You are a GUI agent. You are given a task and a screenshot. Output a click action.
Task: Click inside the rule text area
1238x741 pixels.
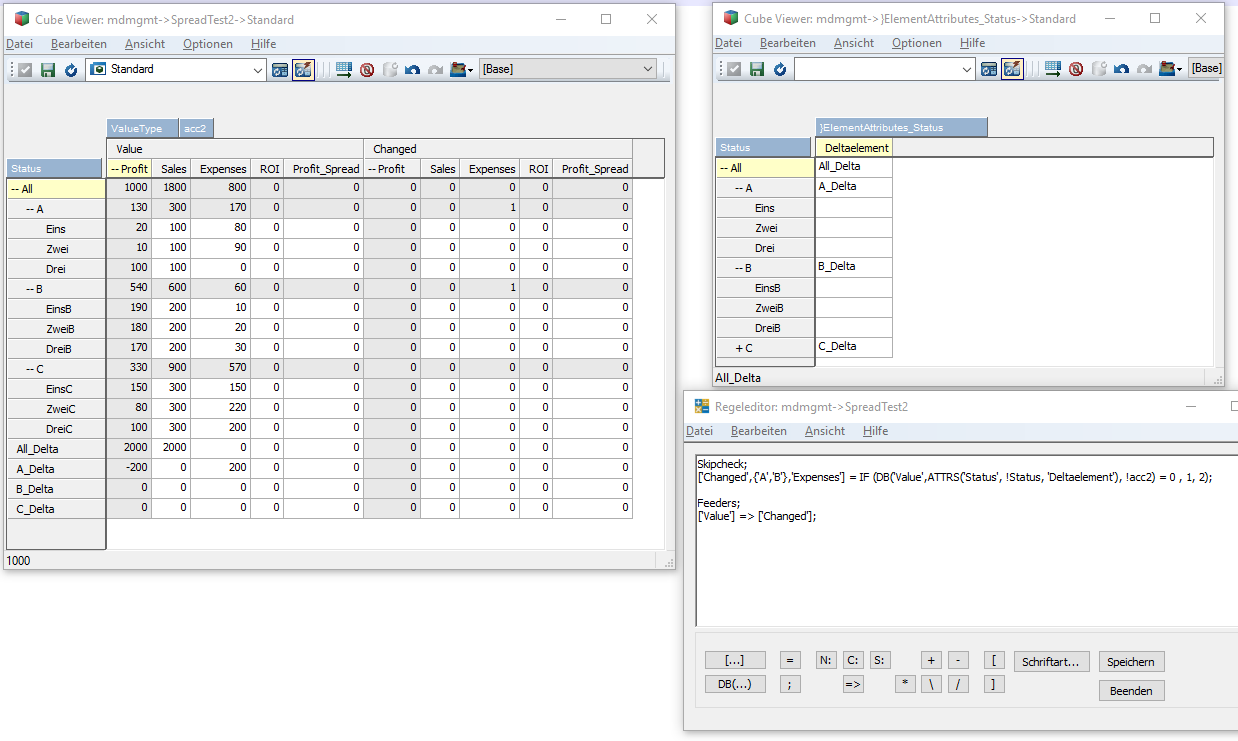(x=950, y=570)
